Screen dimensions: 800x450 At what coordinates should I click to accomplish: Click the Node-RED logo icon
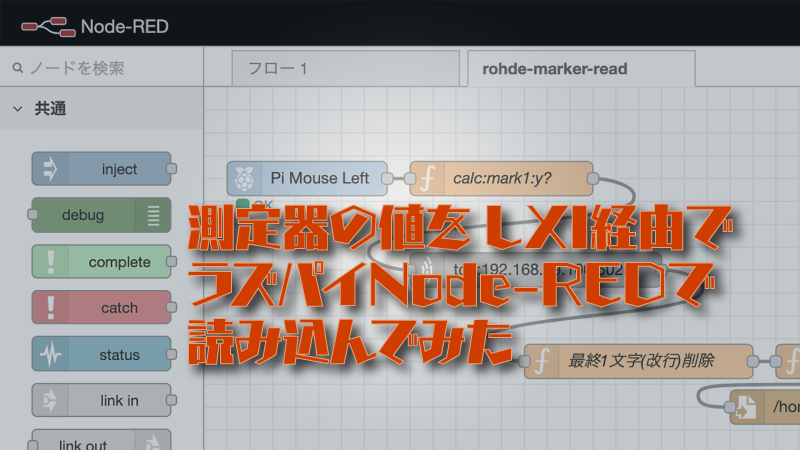43,23
